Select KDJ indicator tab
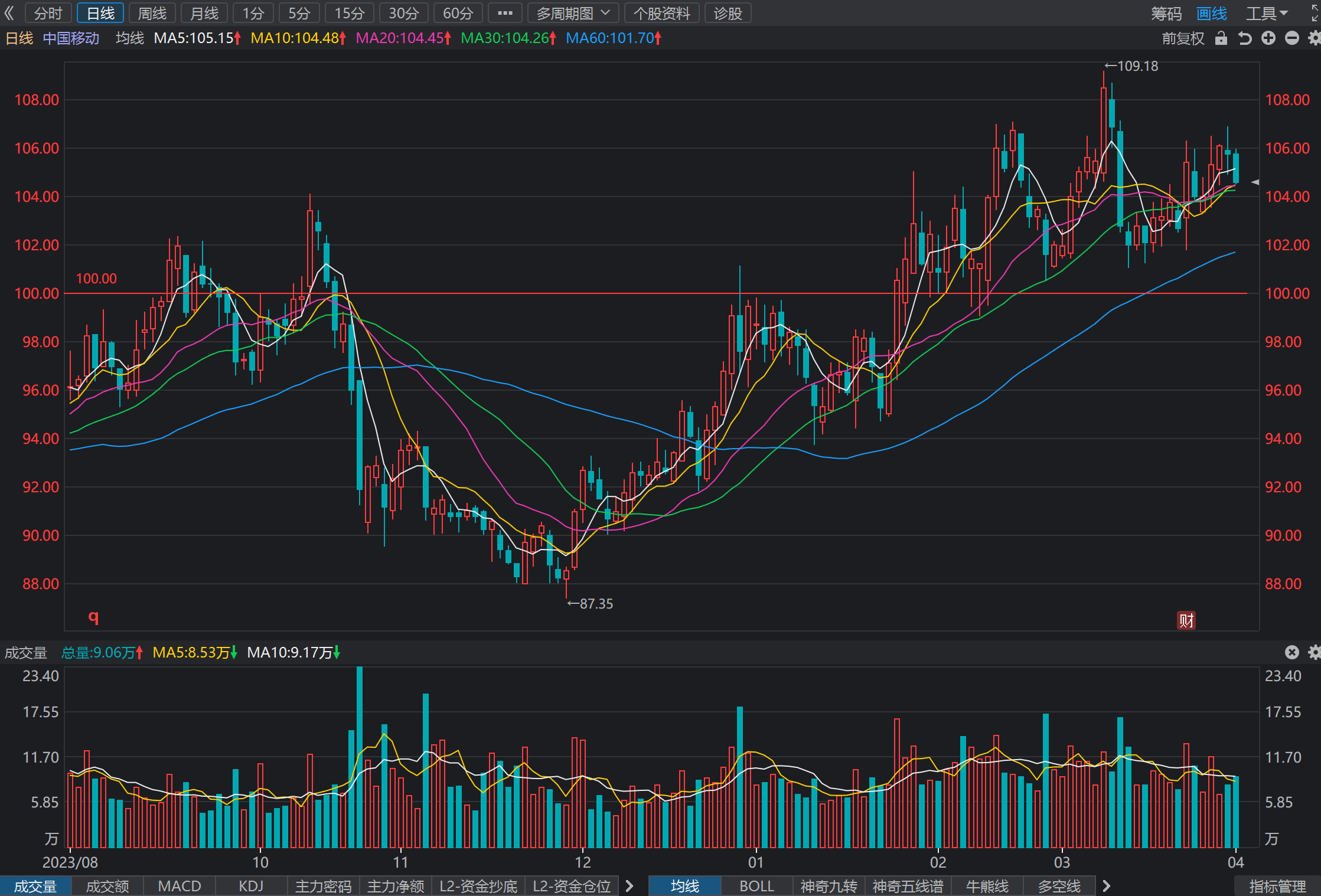1321x896 pixels. click(x=252, y=886)
